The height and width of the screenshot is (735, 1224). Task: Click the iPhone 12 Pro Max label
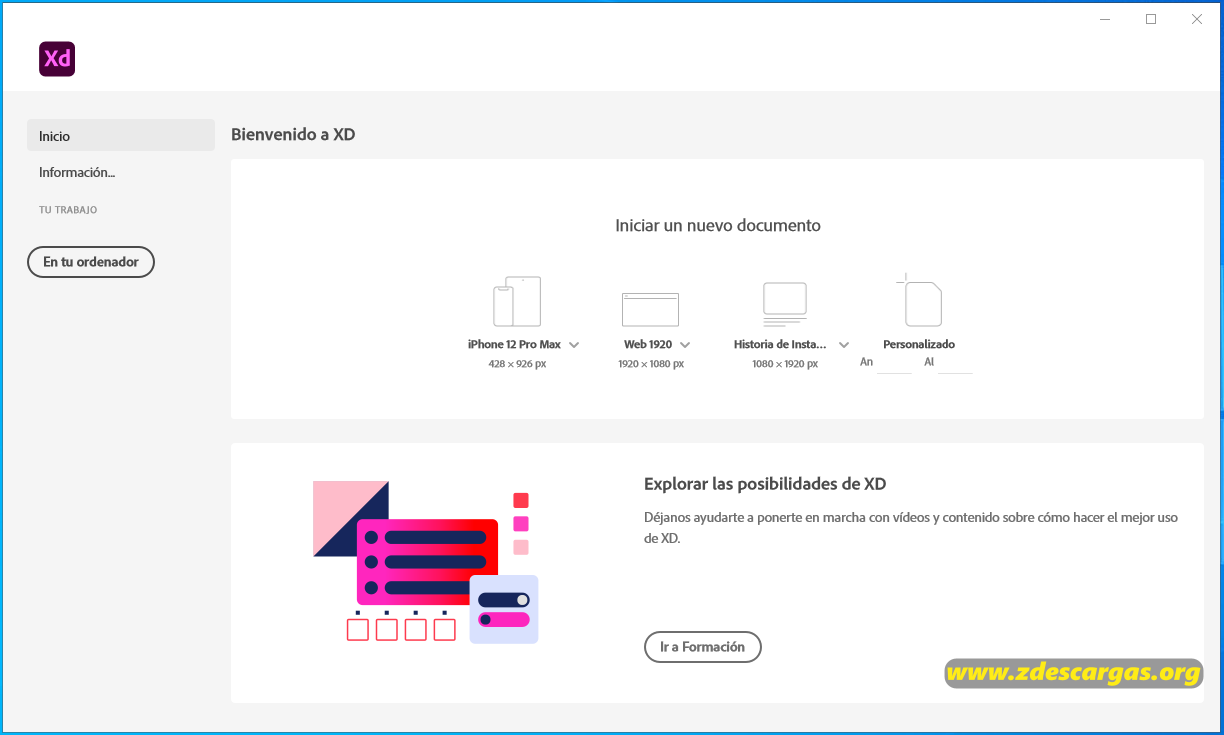point(514,344)
